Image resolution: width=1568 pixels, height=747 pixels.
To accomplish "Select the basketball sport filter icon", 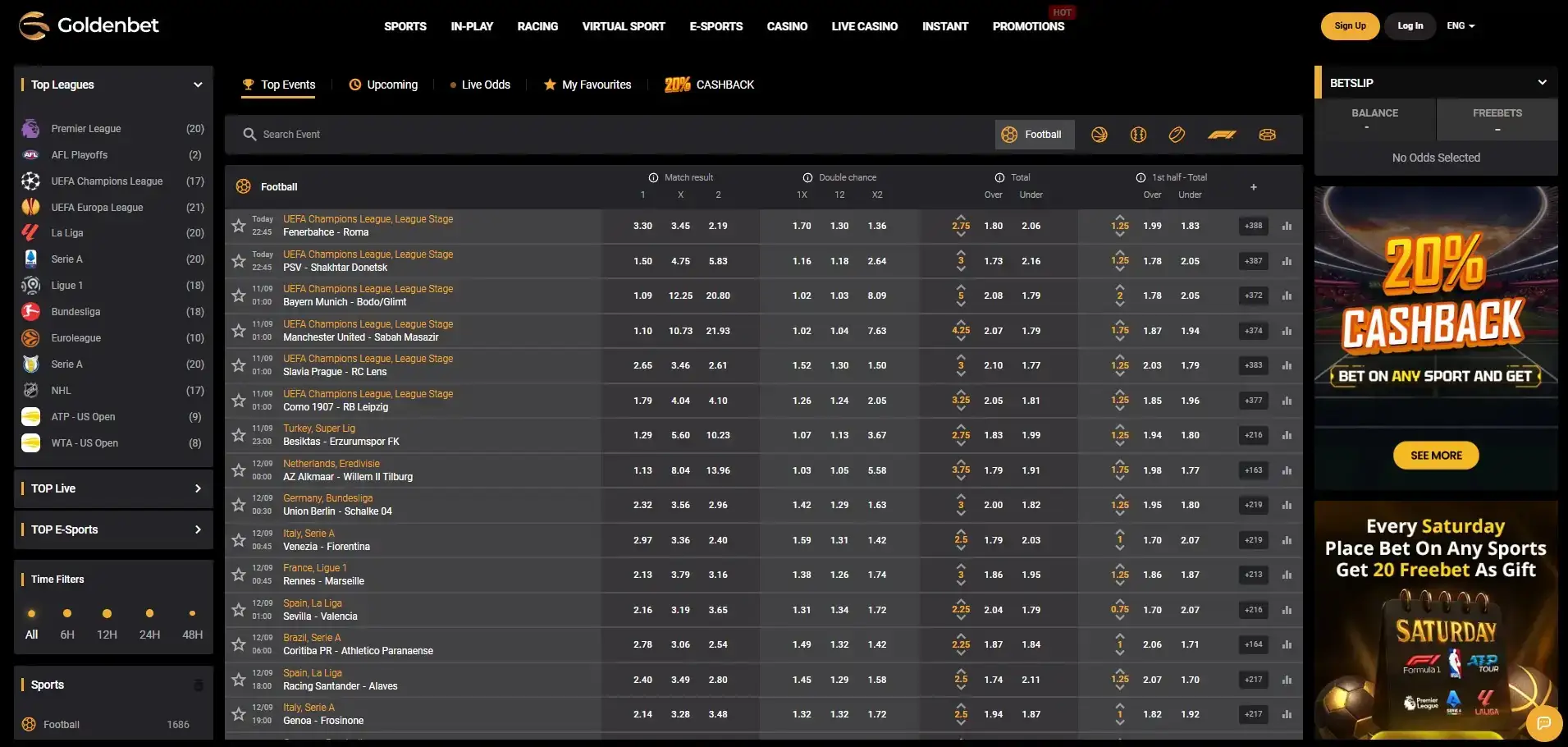I will pos(1099,135).
